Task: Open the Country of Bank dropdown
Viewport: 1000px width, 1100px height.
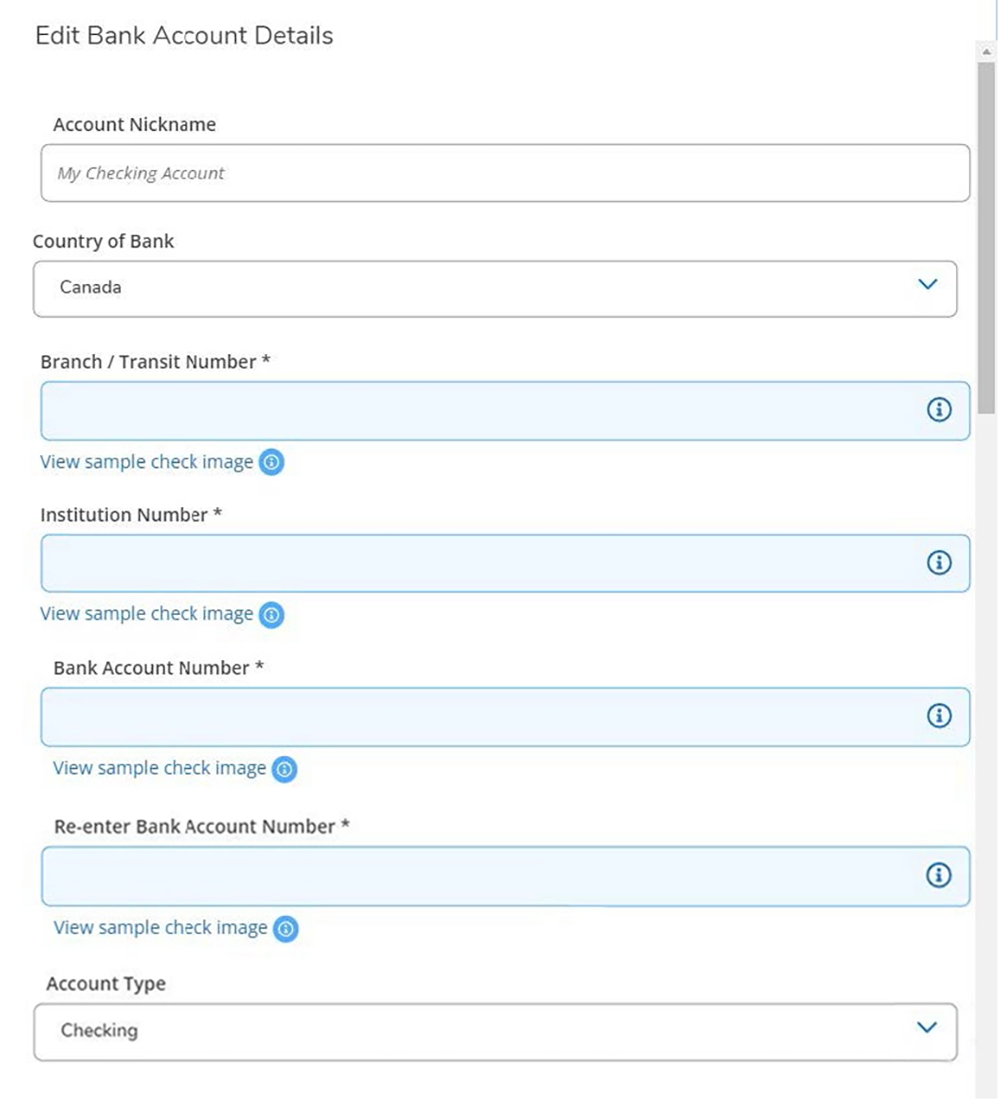Action: click(494, 288)
